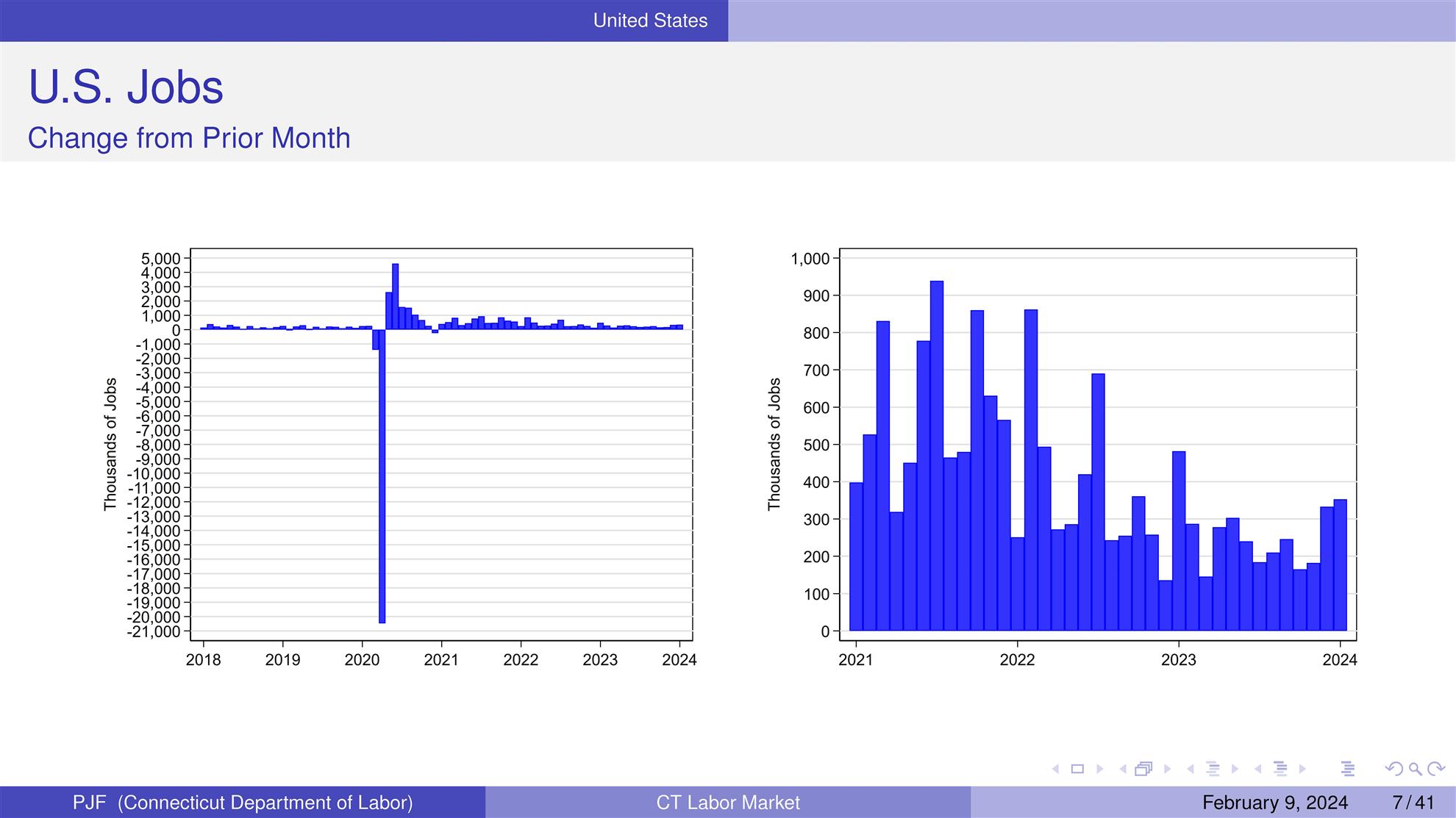Click the U.S. Jobs slide title

[126, 87]
